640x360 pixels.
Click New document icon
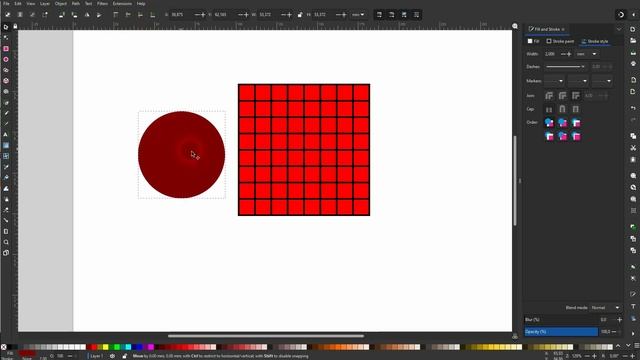[633, 29]
